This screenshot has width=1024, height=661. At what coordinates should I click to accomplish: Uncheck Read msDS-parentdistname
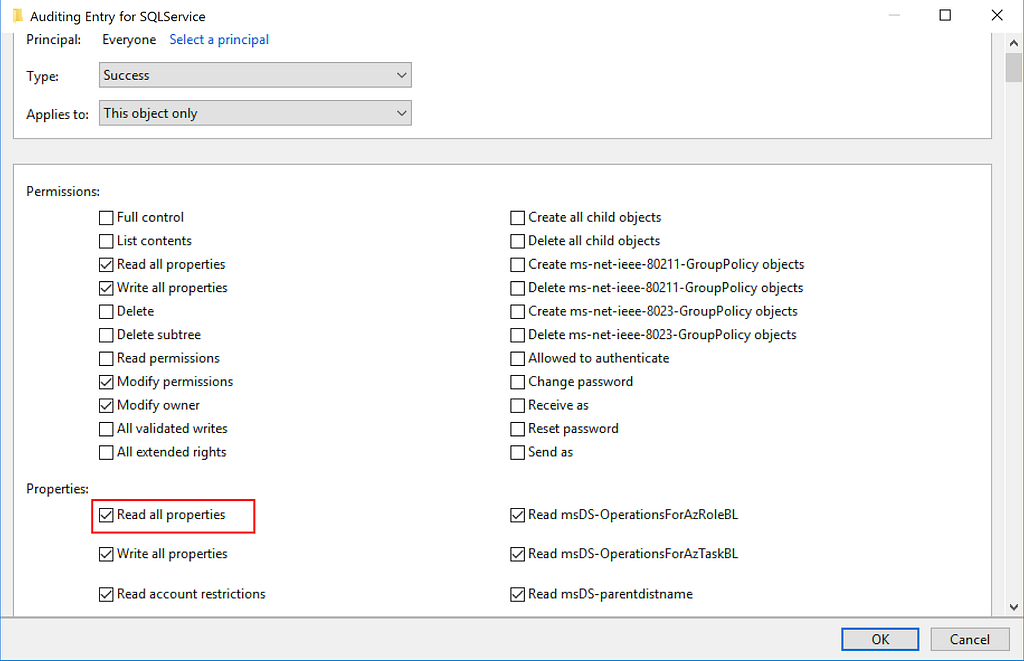pyautogui.click(x=517, y=594)
